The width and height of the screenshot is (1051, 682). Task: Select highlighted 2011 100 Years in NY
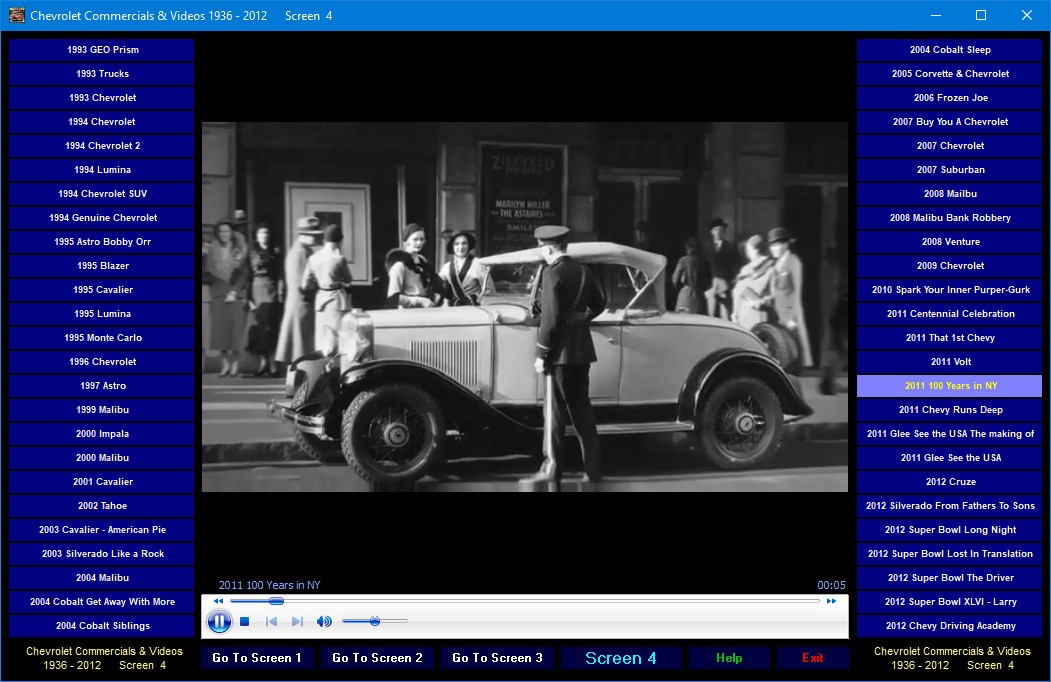(x=950, y=386)
